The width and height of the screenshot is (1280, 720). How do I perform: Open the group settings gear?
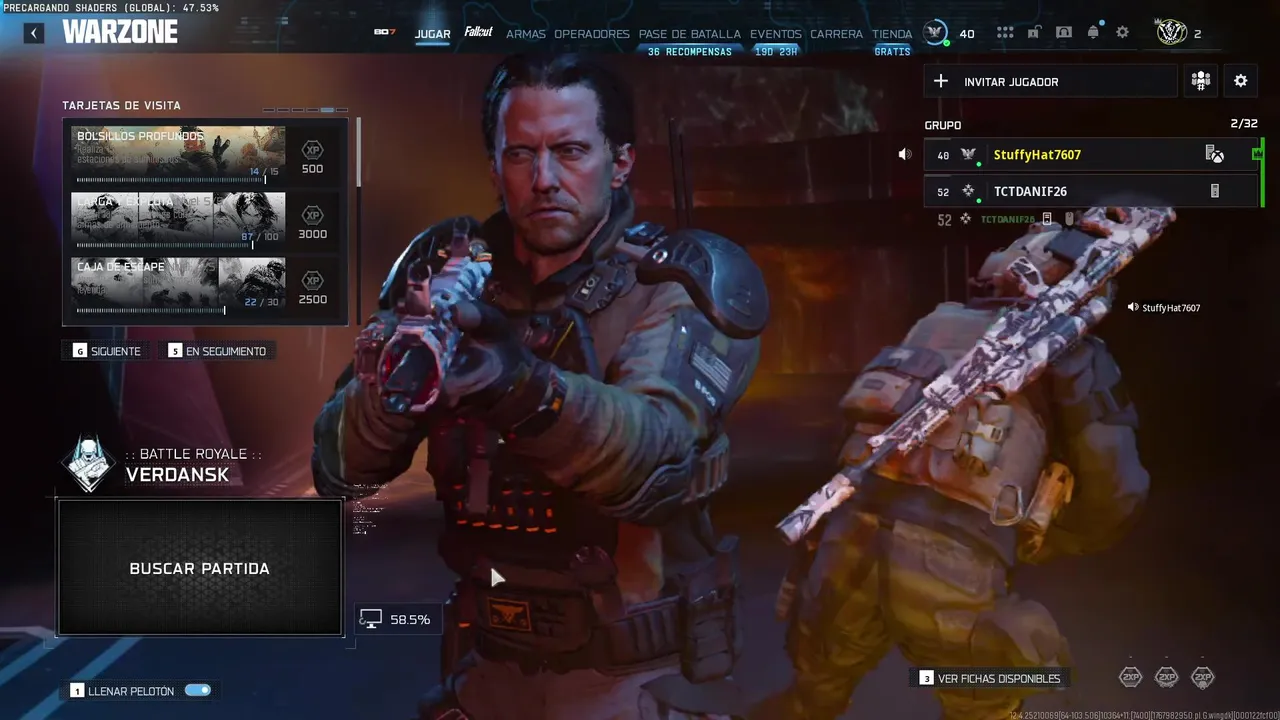1241,82
